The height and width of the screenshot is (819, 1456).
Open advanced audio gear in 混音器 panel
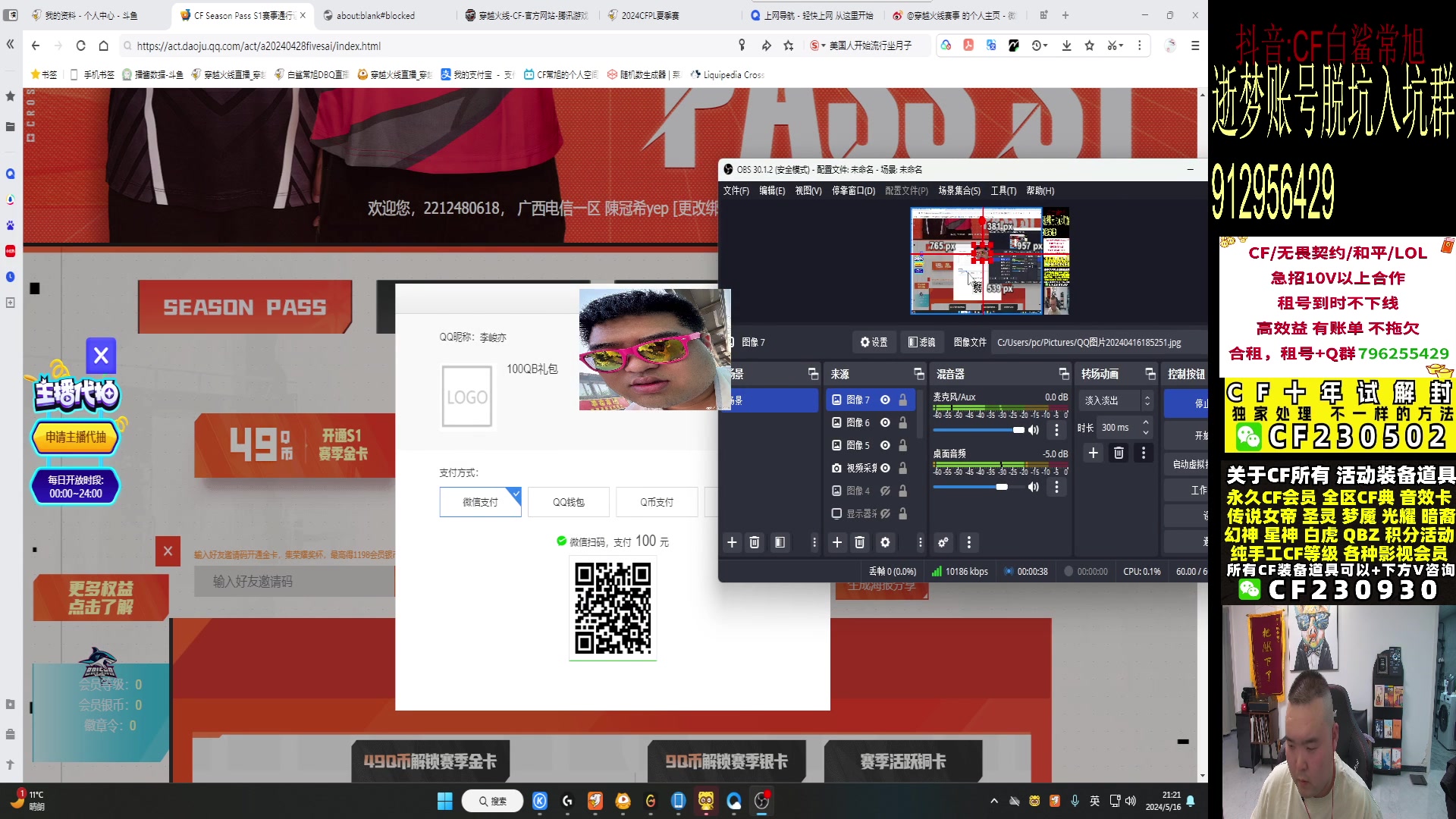[x=943, y=543]
